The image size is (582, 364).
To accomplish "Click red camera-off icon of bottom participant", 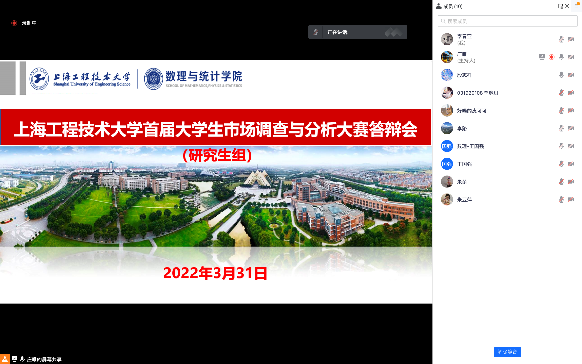I will point(571,199).
